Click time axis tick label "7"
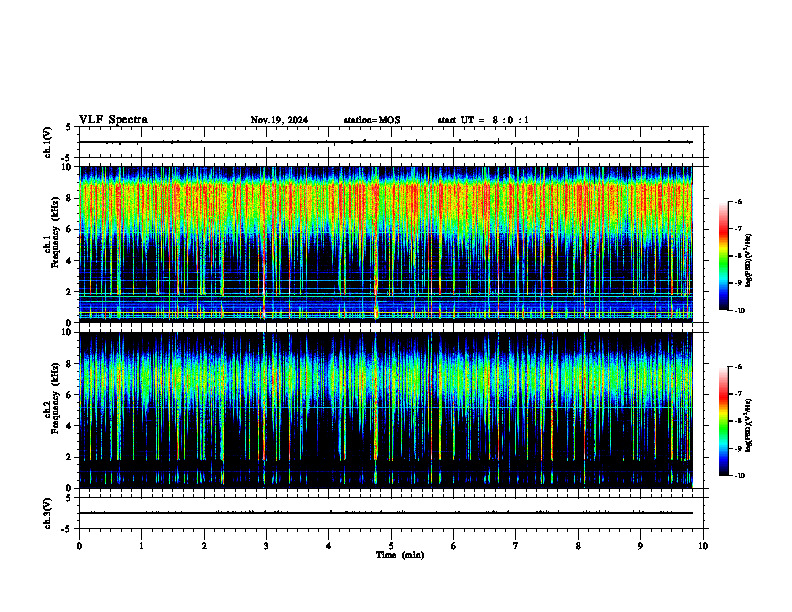Viewport: 792px width, 612px height. [516, 546]
